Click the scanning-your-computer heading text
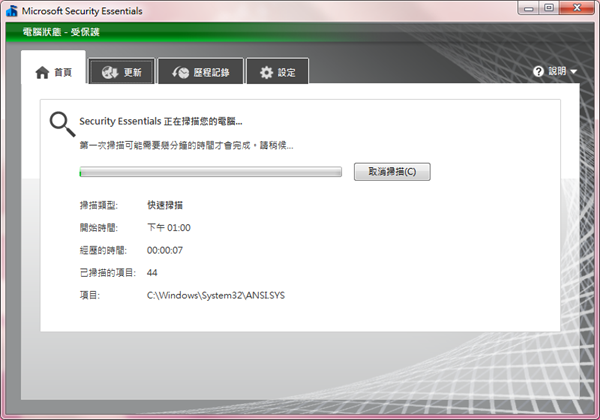This screenshot has height=420, width=600. coord(161,121)
